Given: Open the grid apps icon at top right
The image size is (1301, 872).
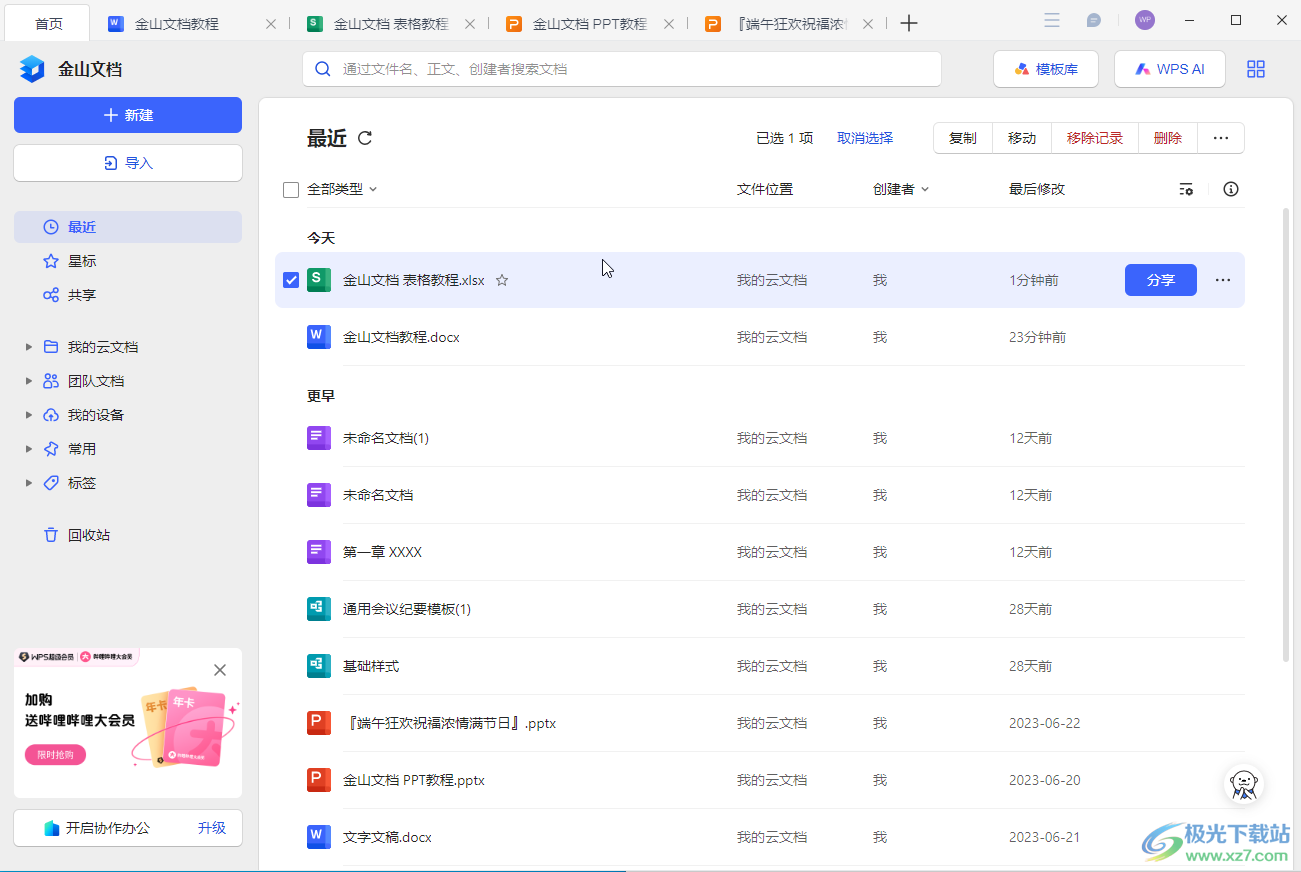Looking at the screenshot, I should (1256, 69).
